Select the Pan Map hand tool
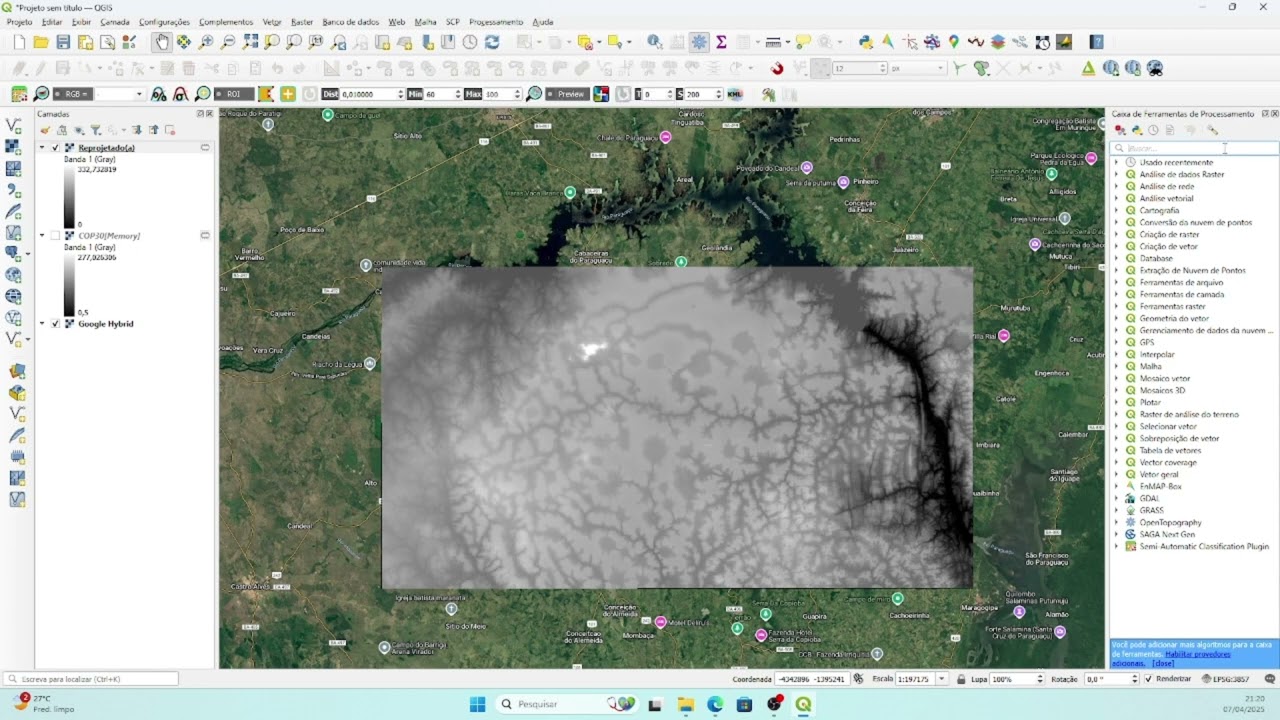Viewport: 1280px width, 720px height. coord(162,42)
